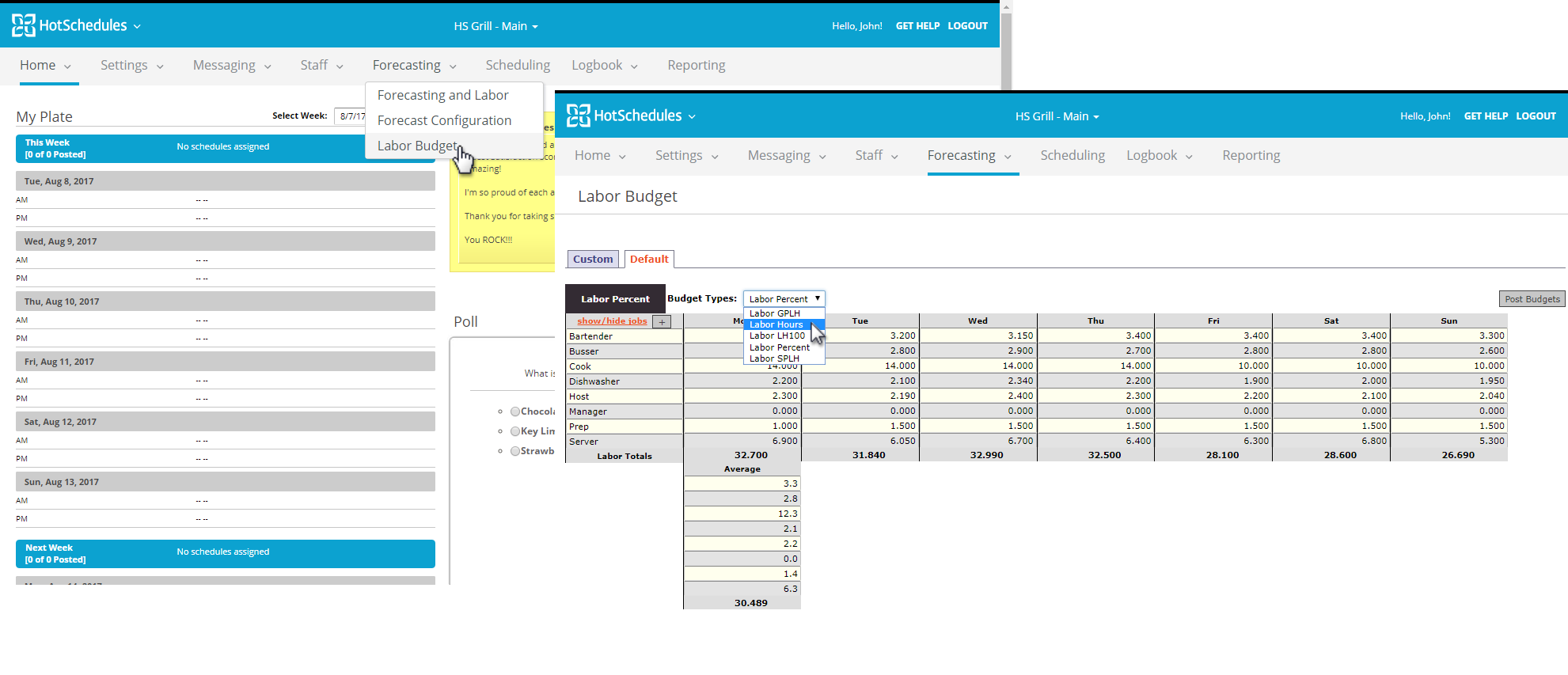
Task: Click Cook Wed value 14.000
Action: (x=978, y=366)
